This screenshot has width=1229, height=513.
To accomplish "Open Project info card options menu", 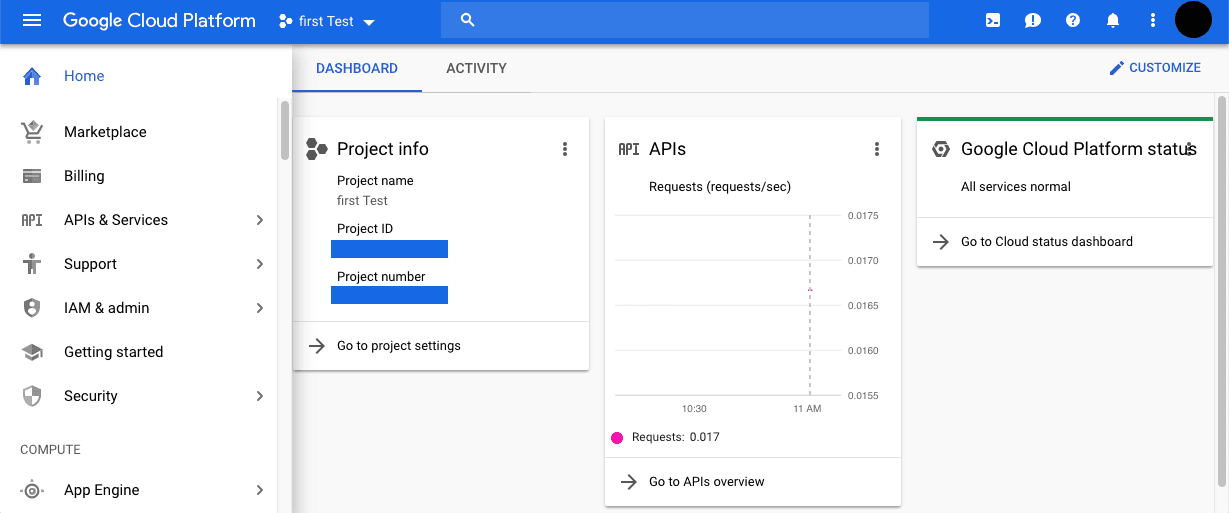I will click(565, 149).
